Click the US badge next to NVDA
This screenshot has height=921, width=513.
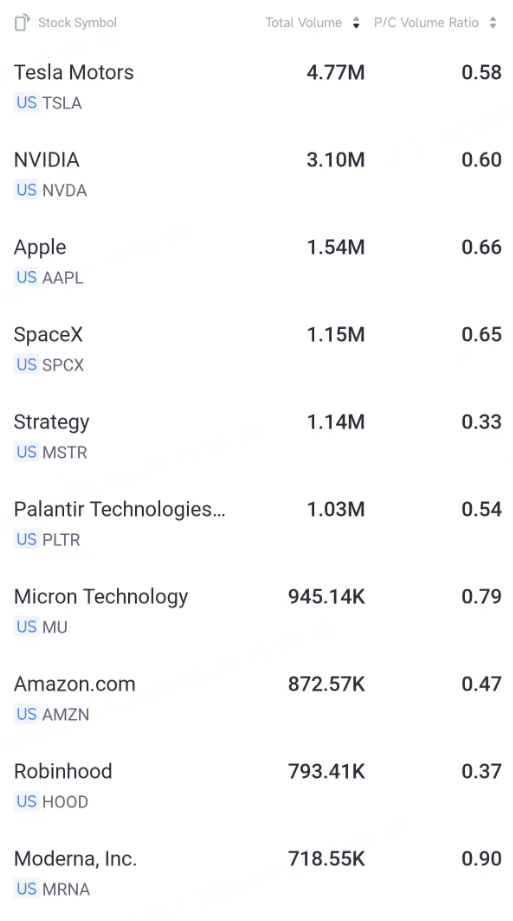(26, 190)
